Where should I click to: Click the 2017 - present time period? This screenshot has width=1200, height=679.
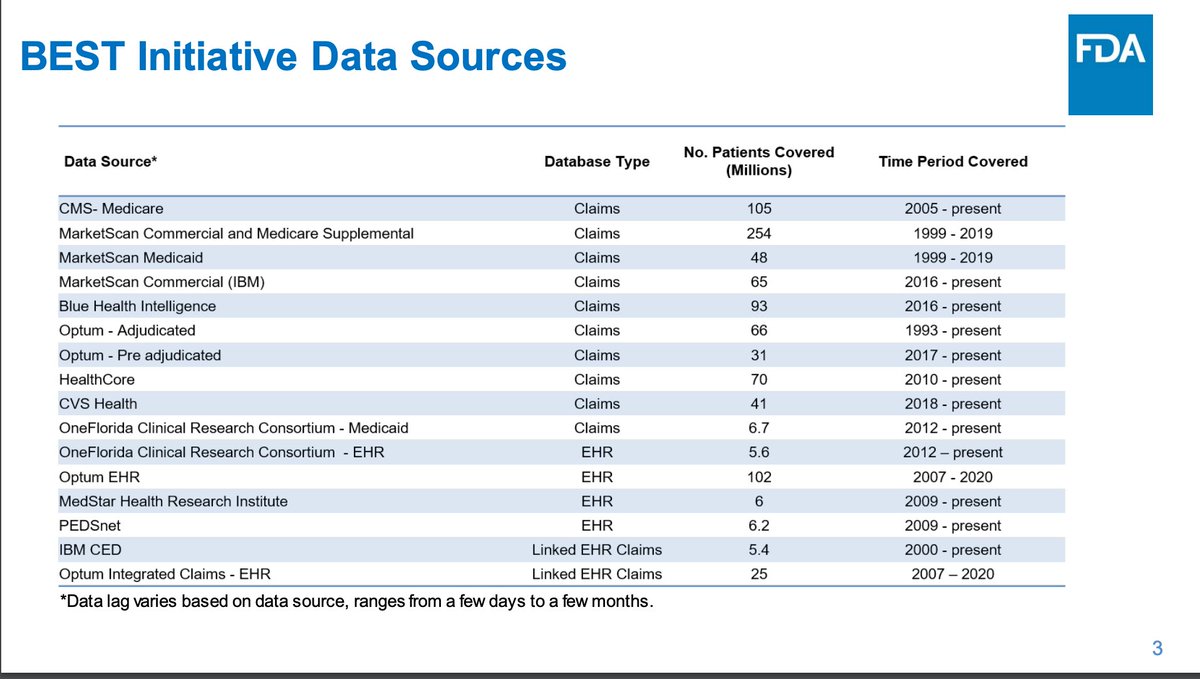(x=953, y=355)
